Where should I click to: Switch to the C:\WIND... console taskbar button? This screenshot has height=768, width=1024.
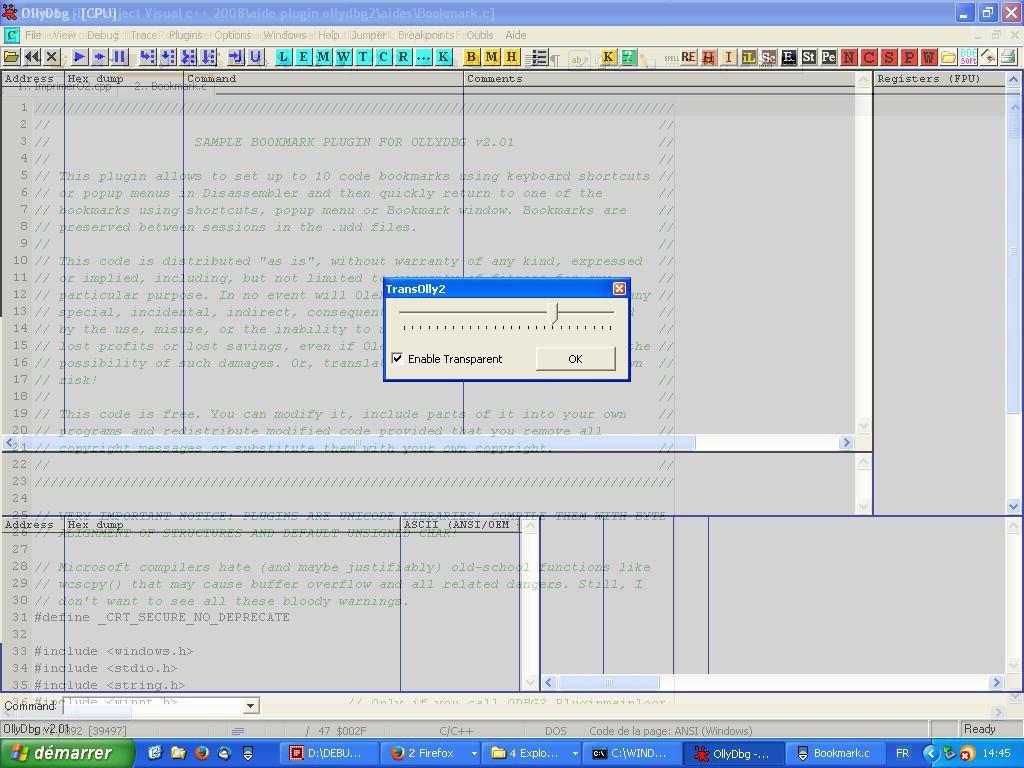tap(630, 754)
